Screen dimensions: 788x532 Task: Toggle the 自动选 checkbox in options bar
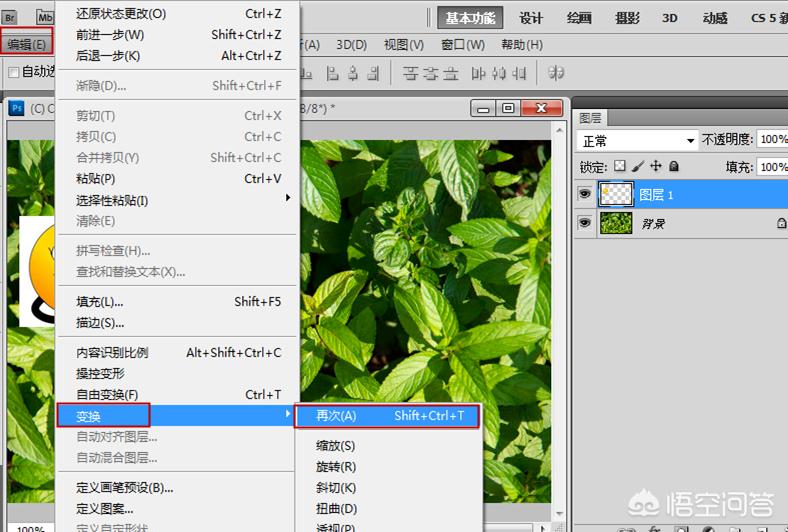[x=14, y=72]
